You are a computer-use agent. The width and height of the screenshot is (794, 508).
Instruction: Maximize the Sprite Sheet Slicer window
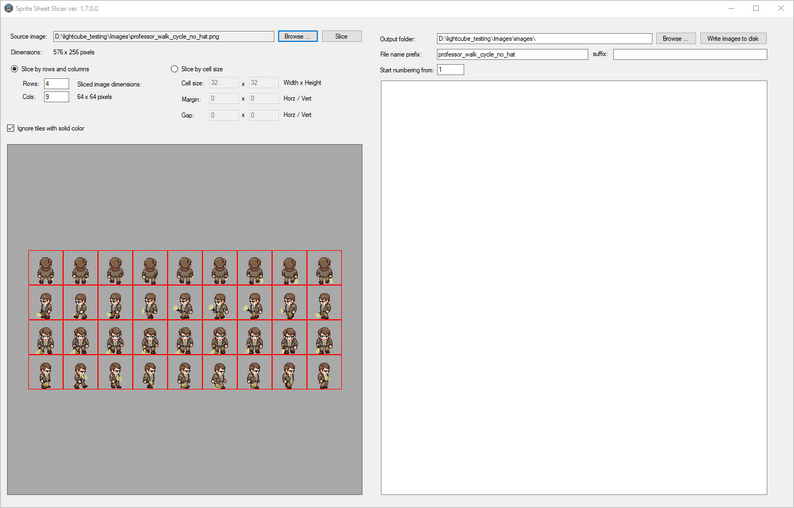[x=756, y=8]
